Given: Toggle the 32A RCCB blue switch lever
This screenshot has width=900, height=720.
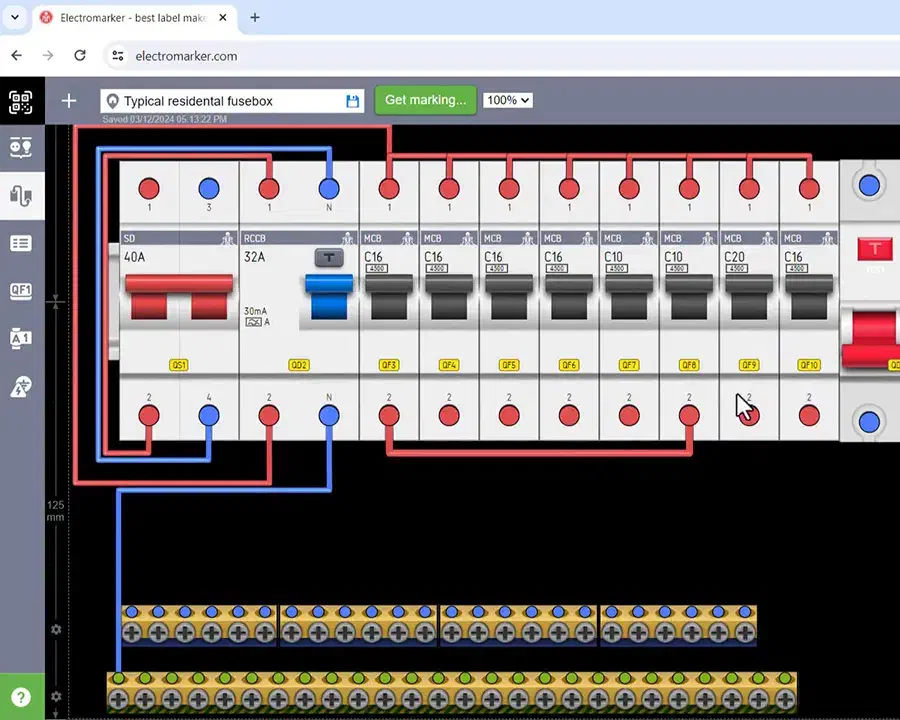Looking at the screenshot, I should [328, 295].
